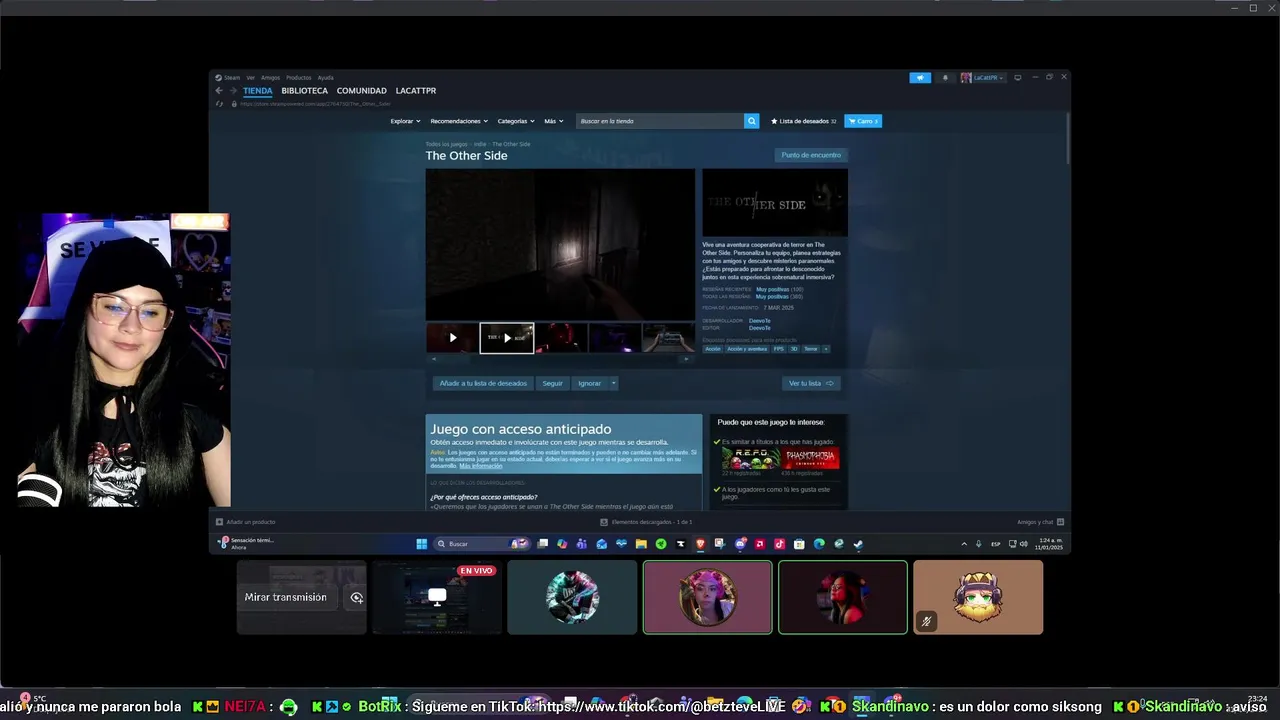Go back with Steam's back arrow

point(219,90)
